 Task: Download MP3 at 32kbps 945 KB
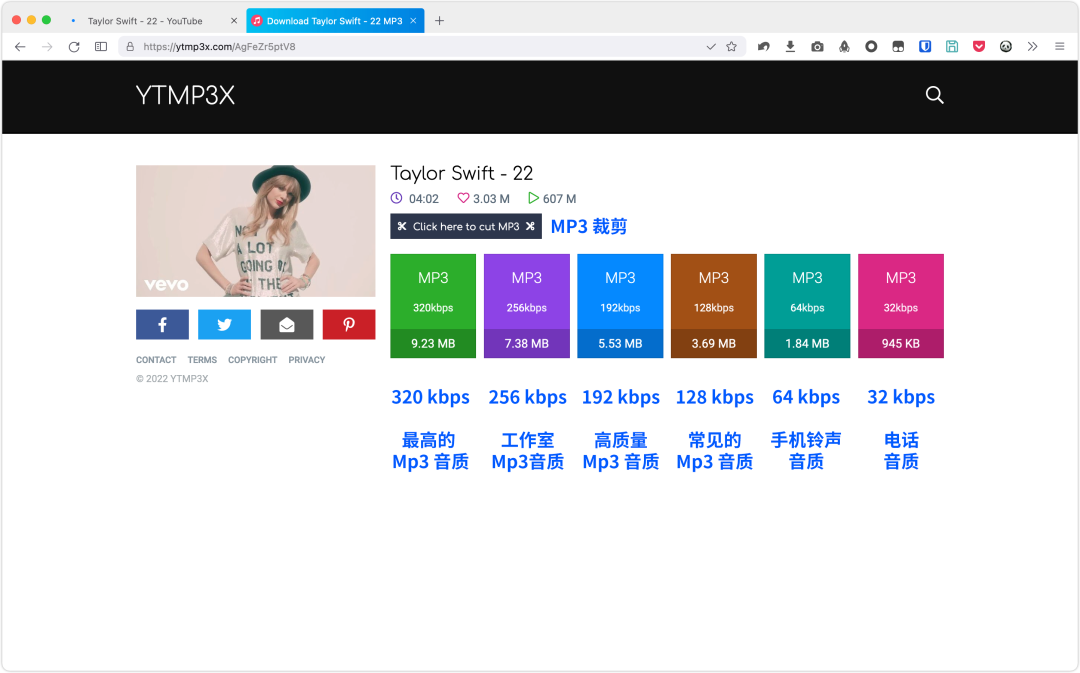pos(901,306)
